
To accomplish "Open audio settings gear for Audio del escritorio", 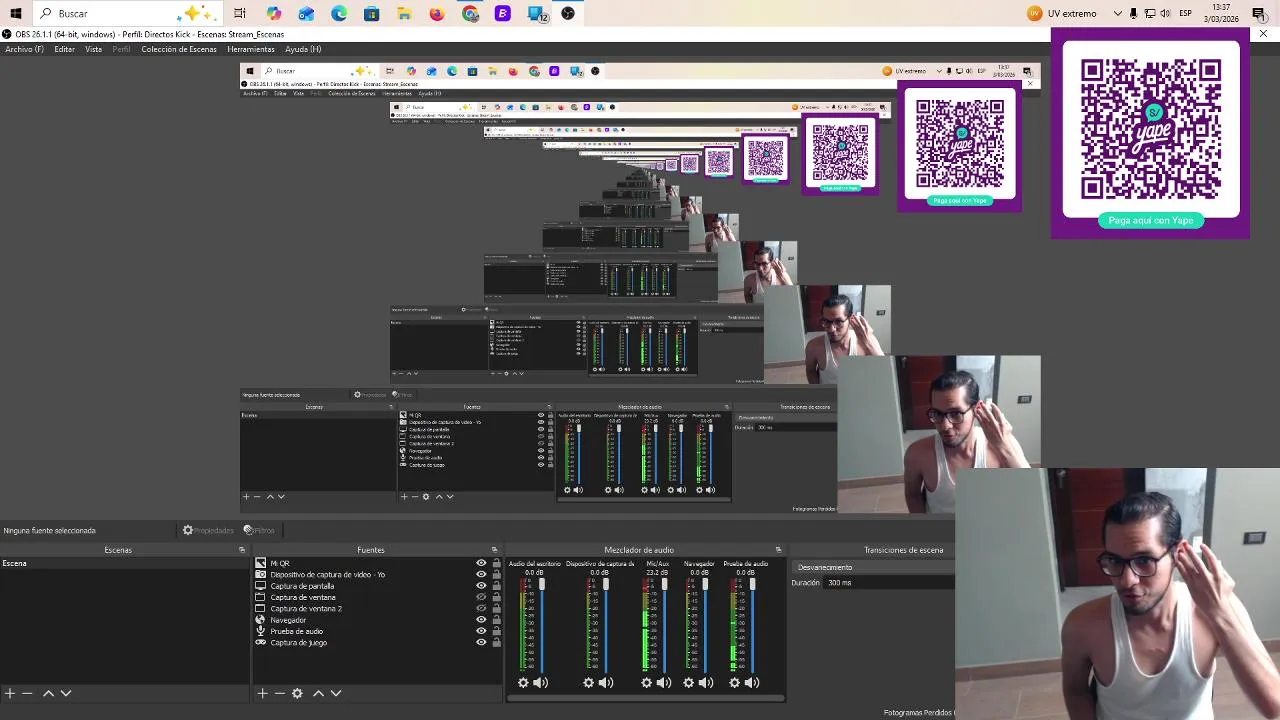I will click(523, 682).
